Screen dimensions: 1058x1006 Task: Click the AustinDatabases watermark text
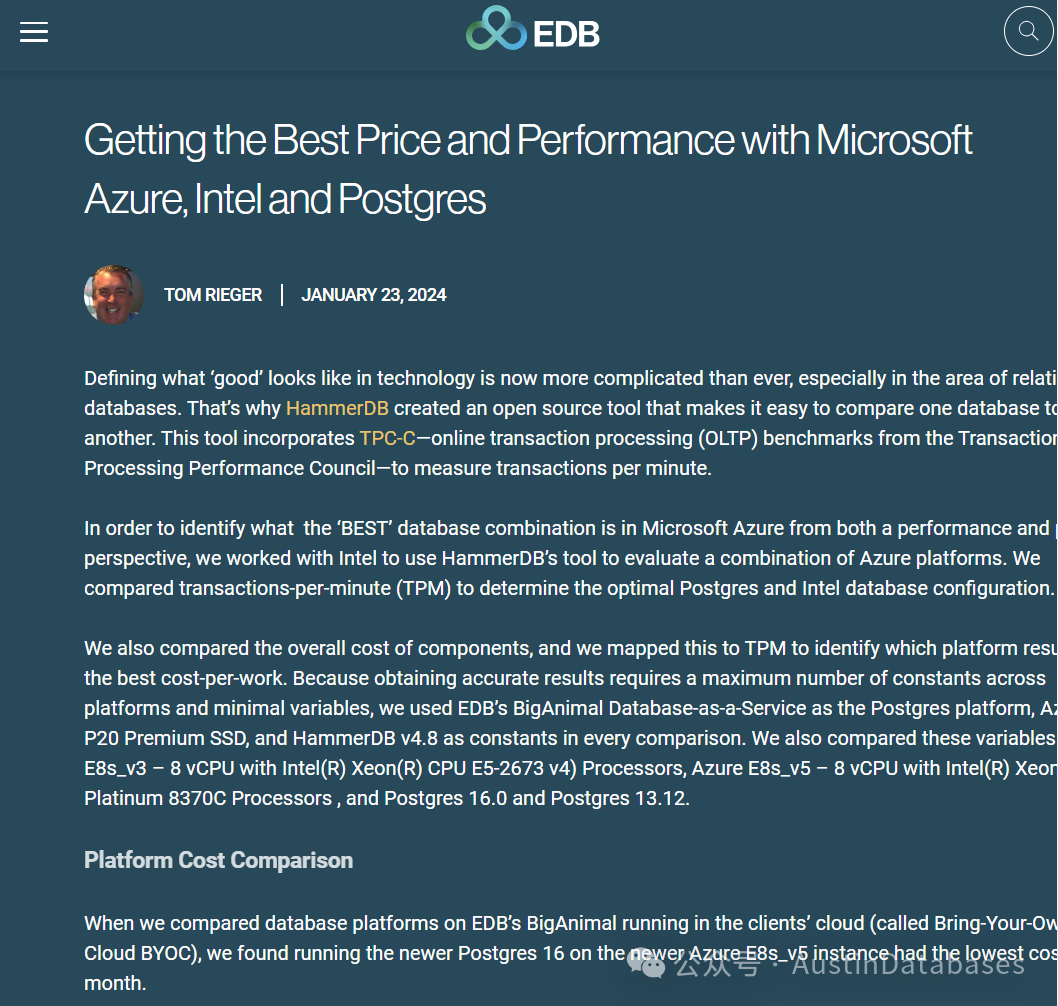click(908, 963)
